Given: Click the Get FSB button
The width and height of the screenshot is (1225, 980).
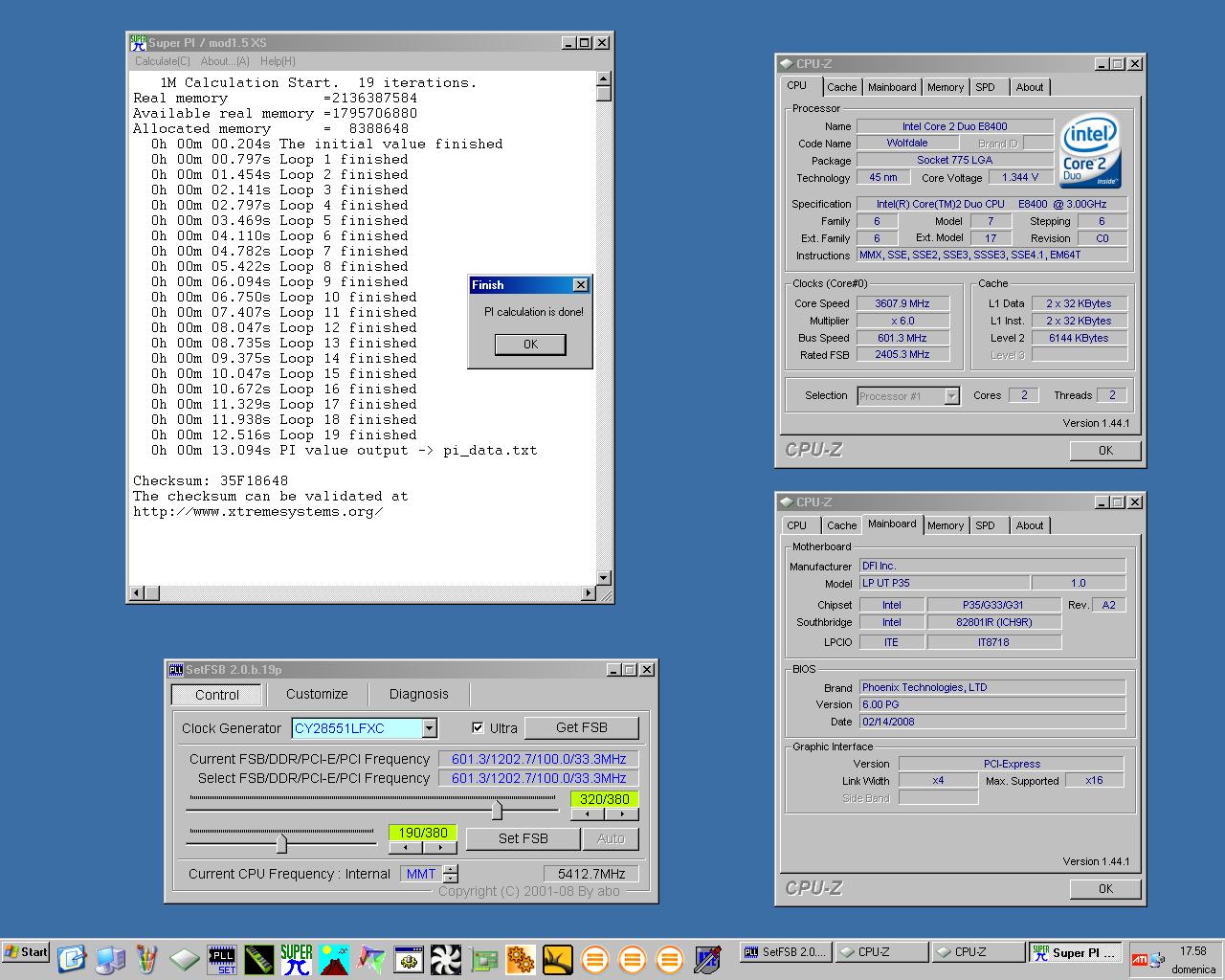Looking at the screenshot, I should (581, 727).
